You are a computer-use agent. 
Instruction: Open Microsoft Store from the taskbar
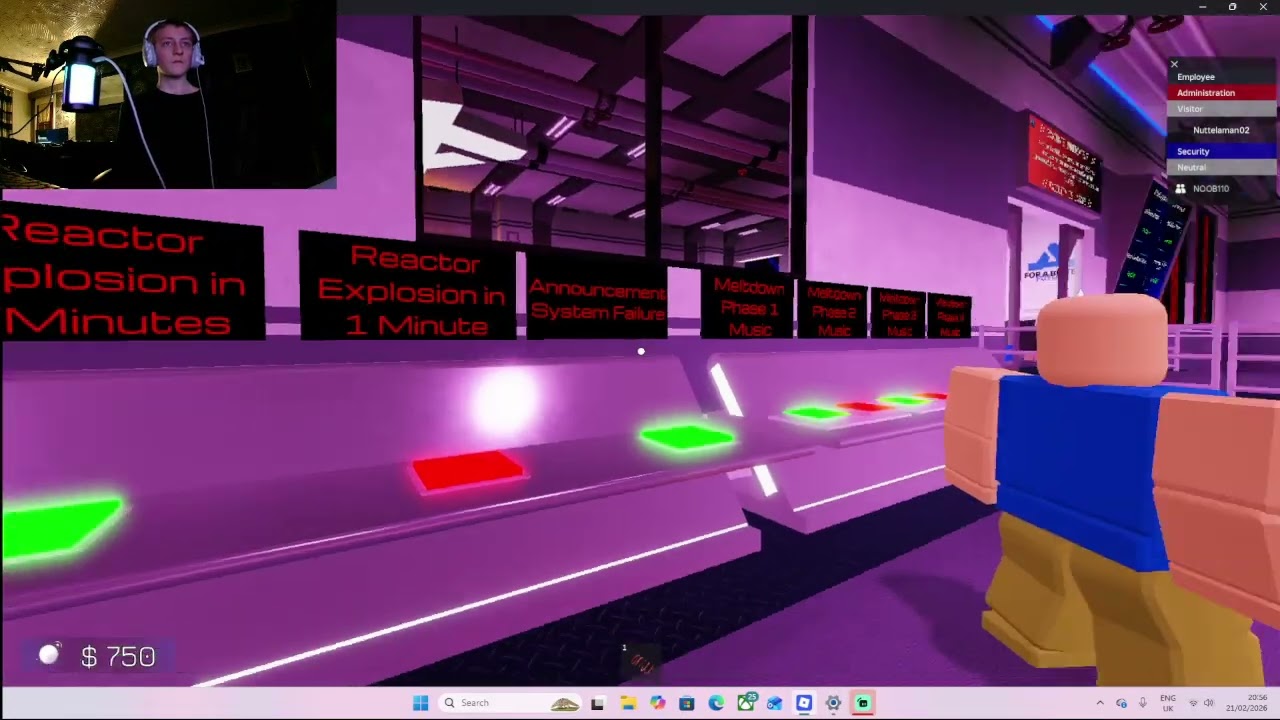(x=687, y=703)
